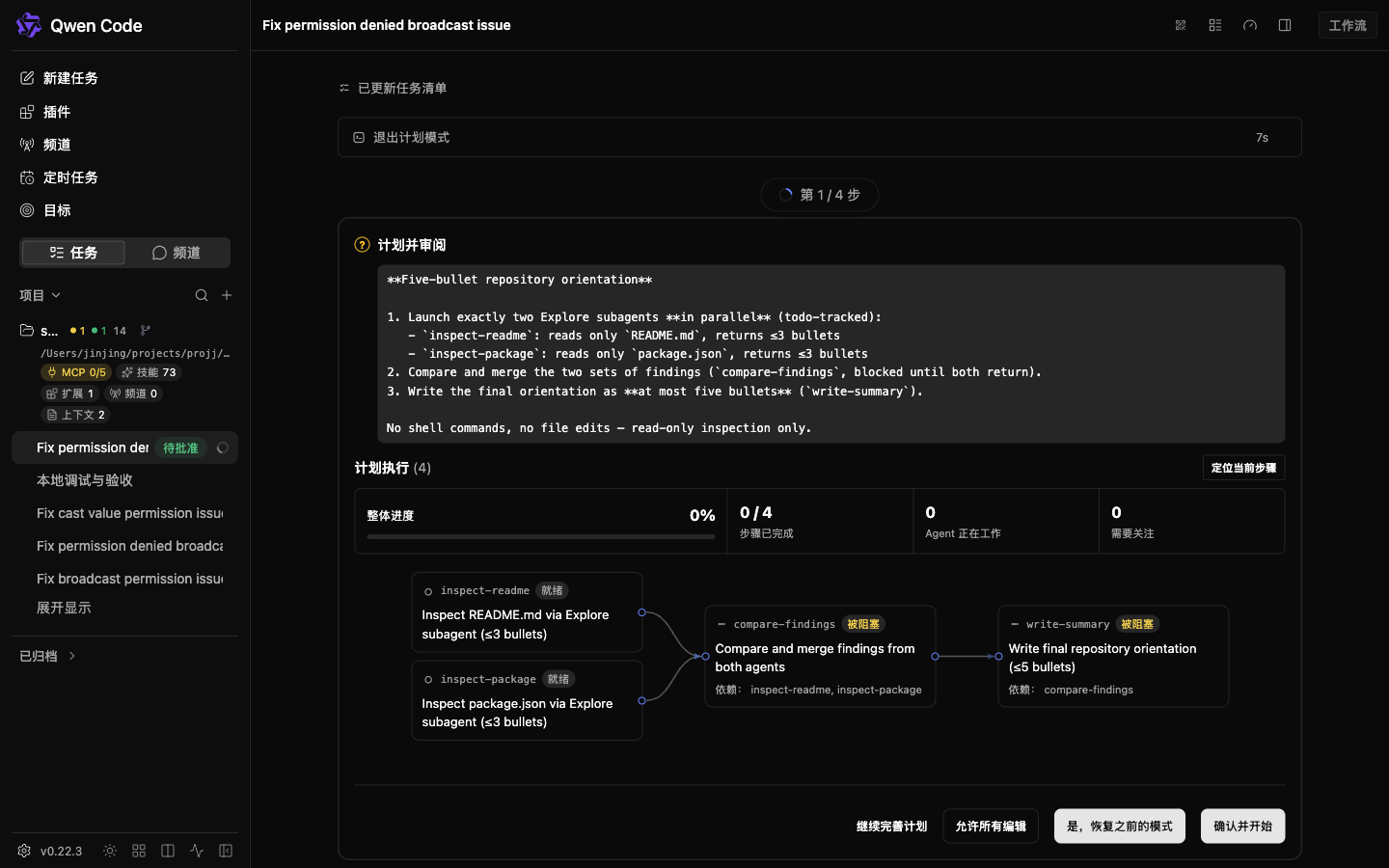Image resolution: width=1389 pixels, height=868 pixels.
Task: Select the write-summary node card
Action: (1113, 656)
